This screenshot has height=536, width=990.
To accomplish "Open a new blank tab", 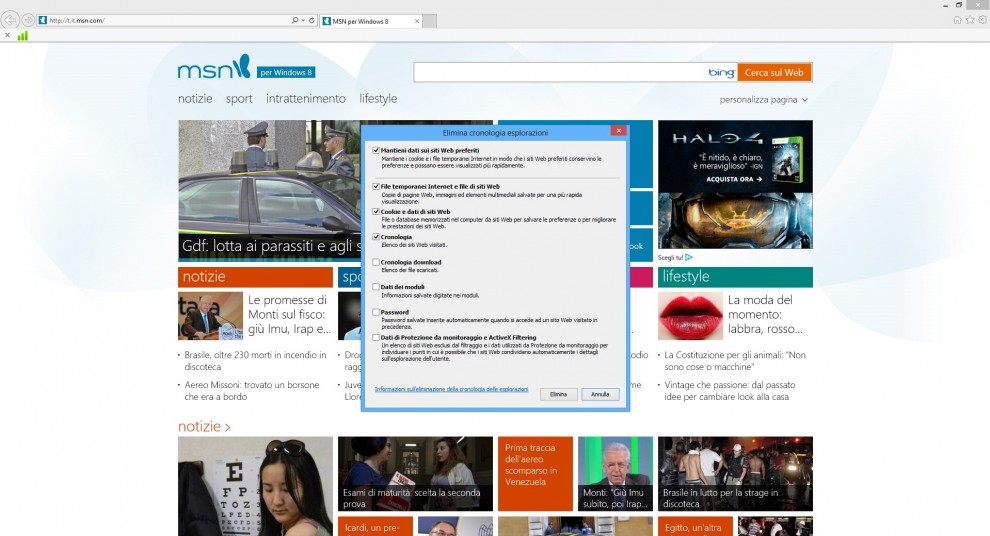I will [429, 21].
